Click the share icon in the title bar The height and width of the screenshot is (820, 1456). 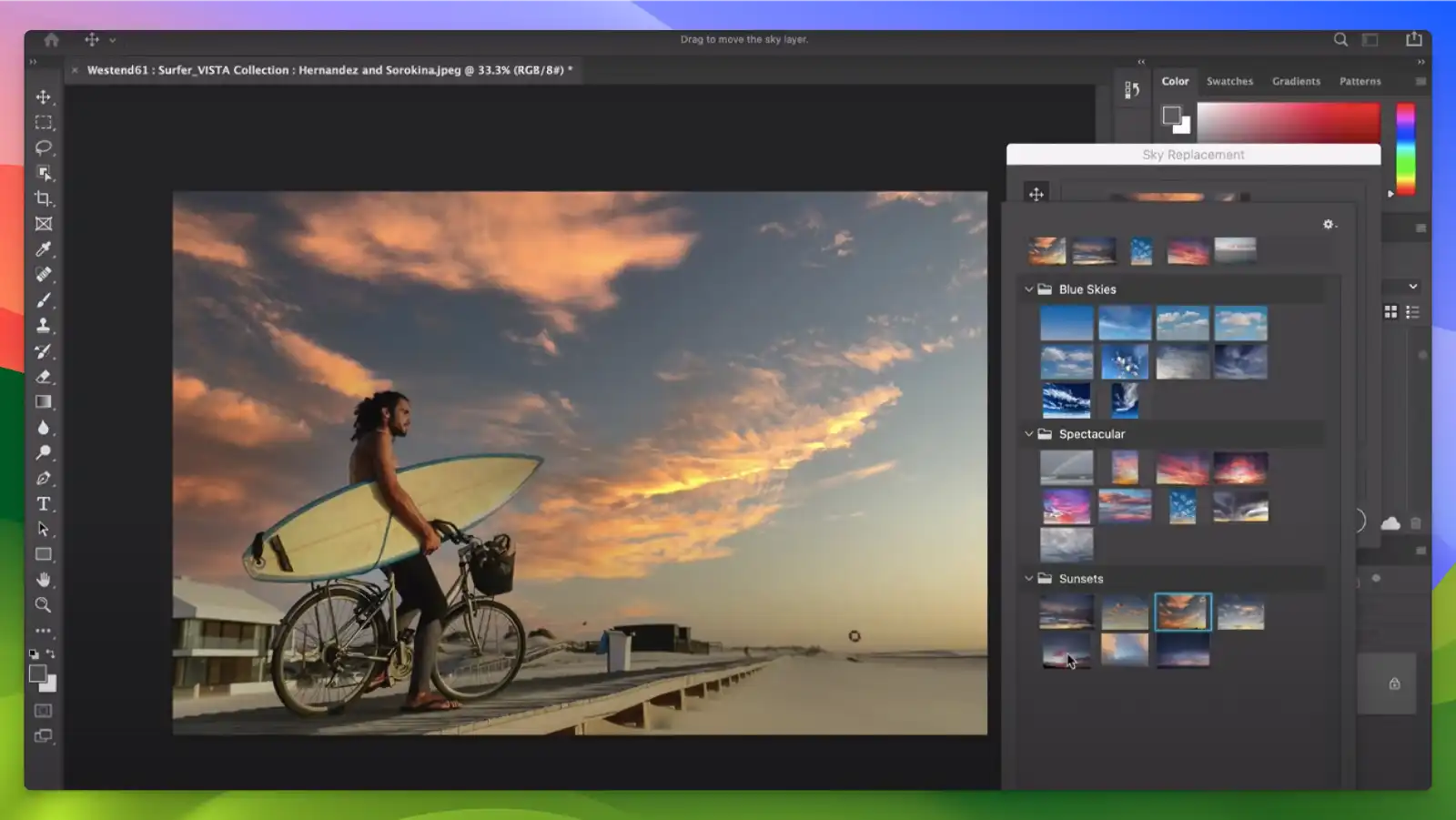pyautogui.click(x=1413, y=40)
